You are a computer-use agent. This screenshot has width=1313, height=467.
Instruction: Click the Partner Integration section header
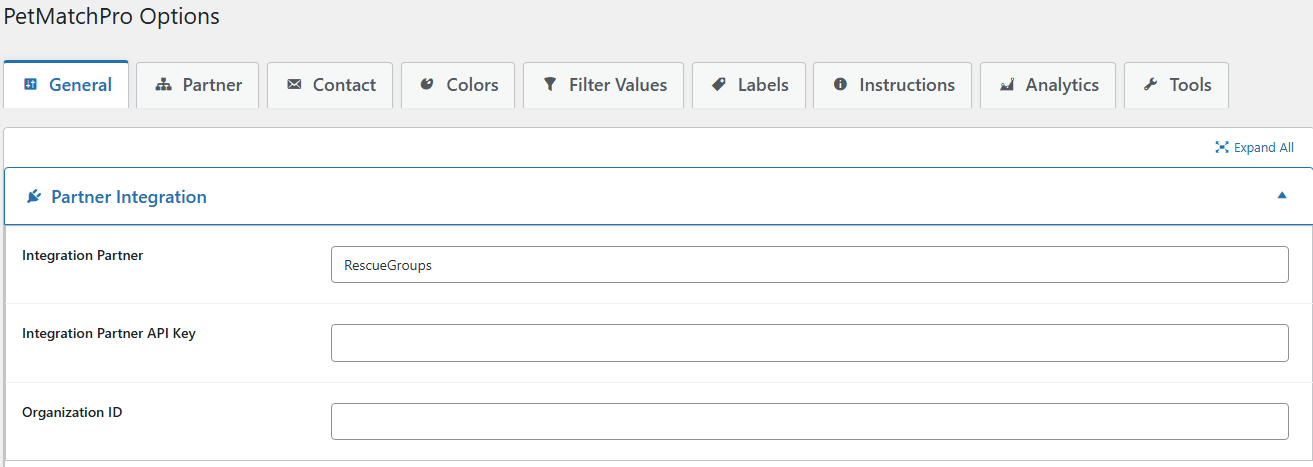[659, 197]
